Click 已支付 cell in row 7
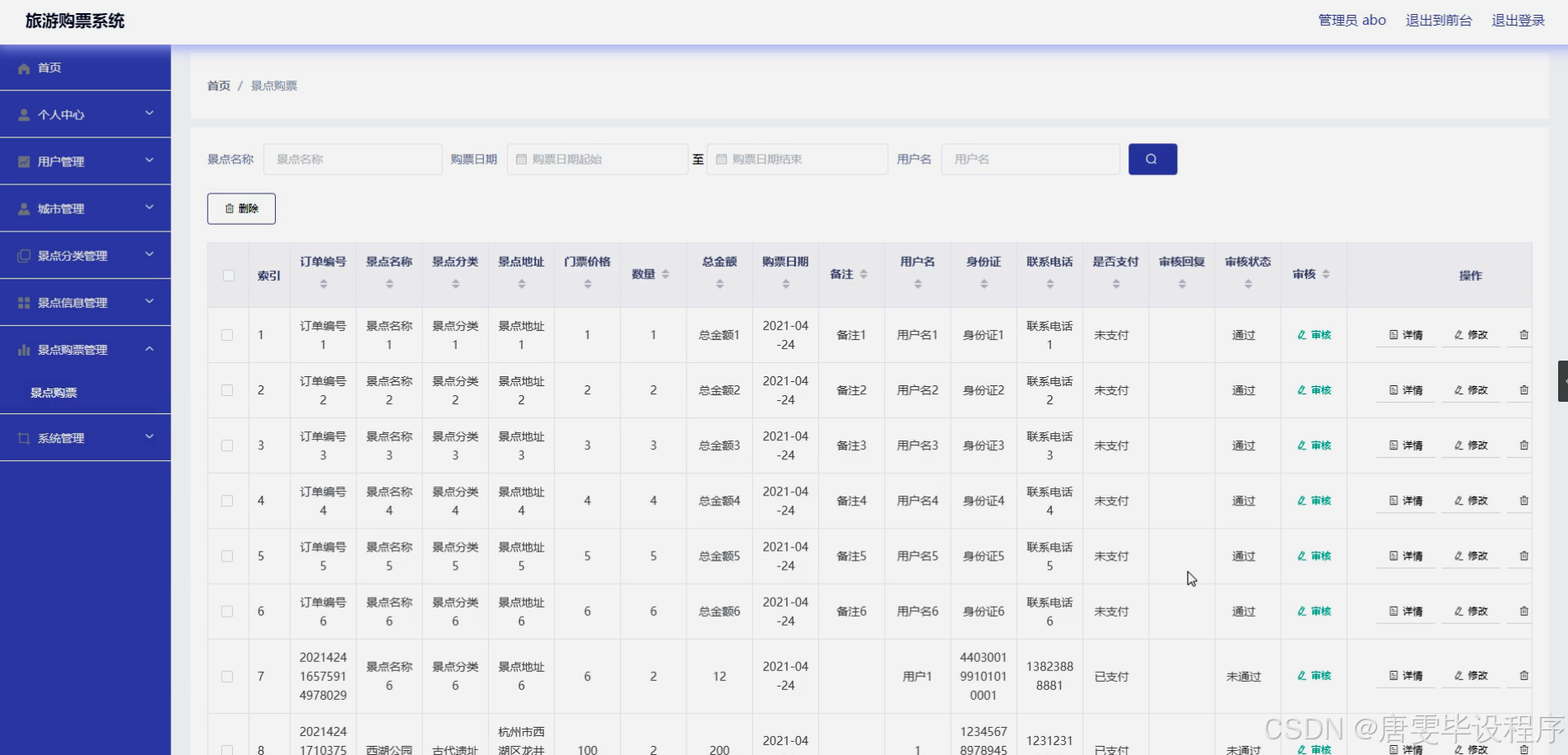1568x755 pixels. click(1111, 677)
